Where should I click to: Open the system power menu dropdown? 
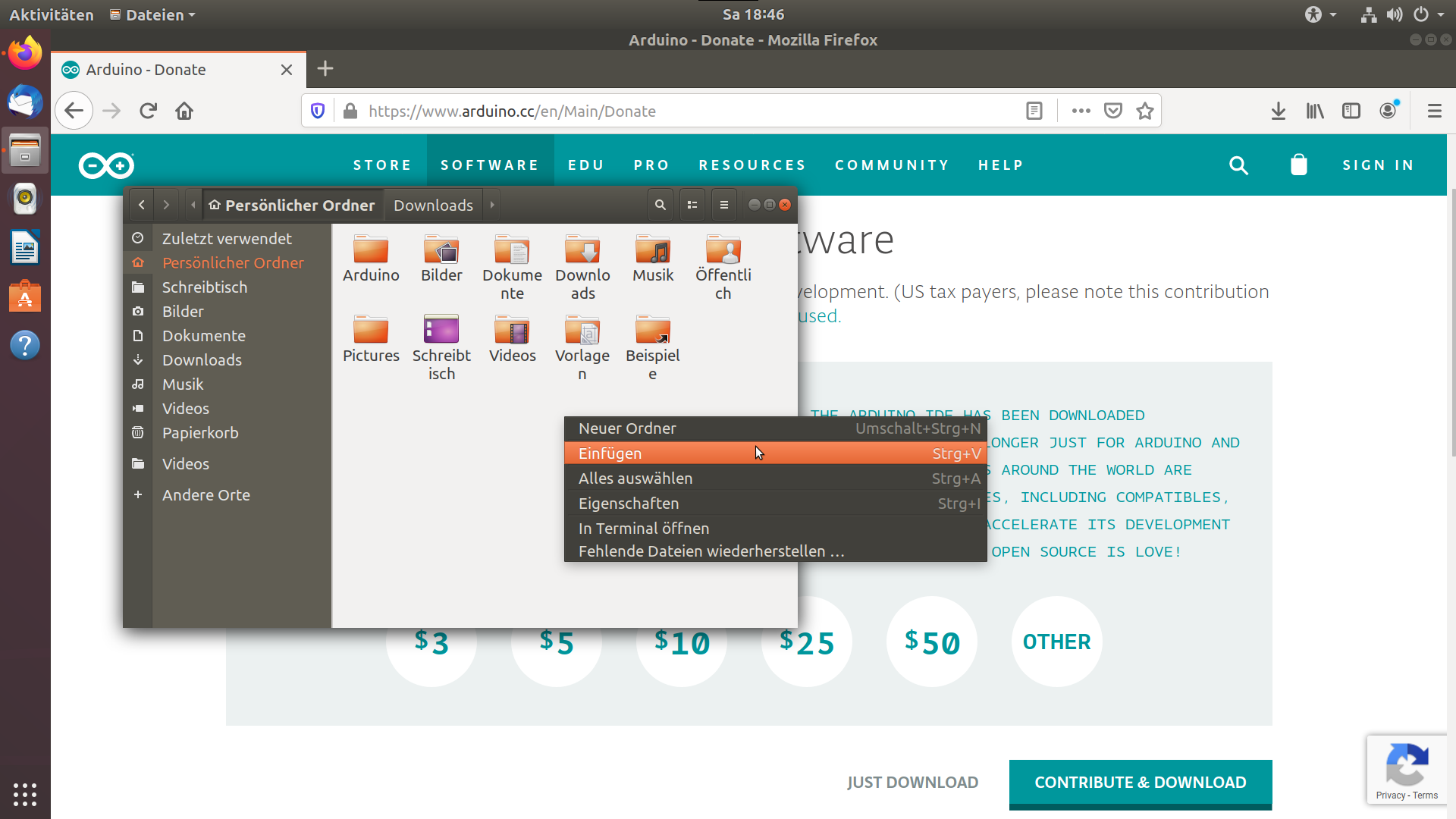pyautogui.click(x=1429, y=14)
